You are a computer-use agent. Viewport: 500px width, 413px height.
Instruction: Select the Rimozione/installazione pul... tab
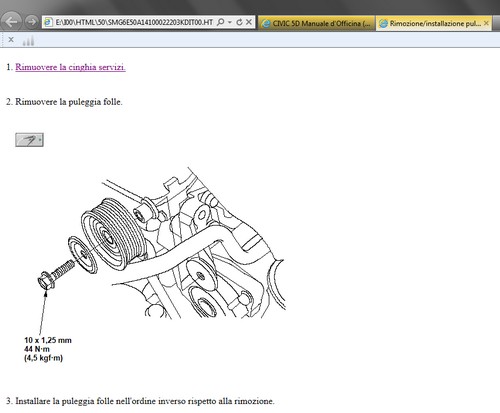(x=433, y=23)
